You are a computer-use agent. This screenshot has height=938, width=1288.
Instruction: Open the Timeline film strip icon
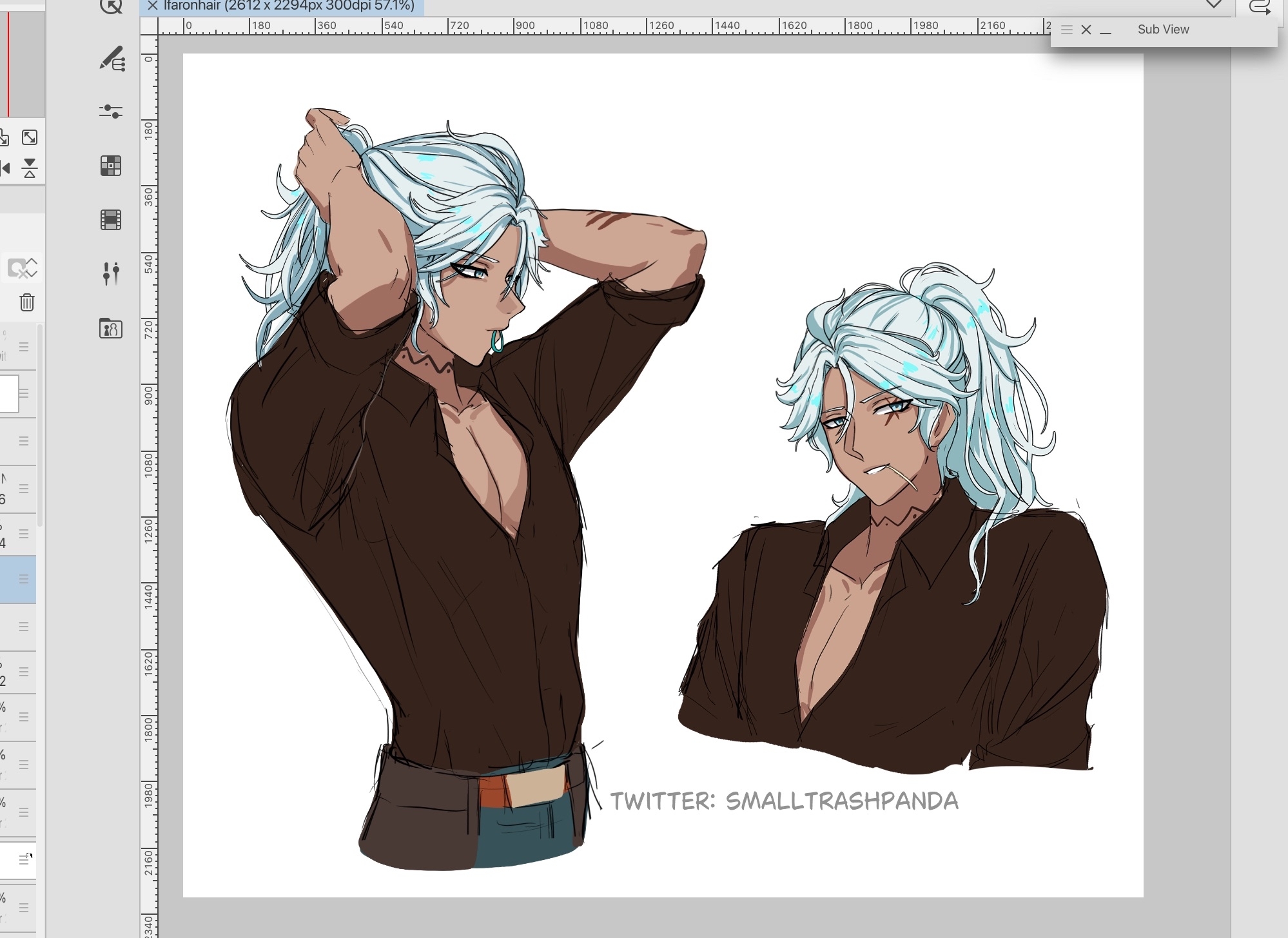click(111, 220)
